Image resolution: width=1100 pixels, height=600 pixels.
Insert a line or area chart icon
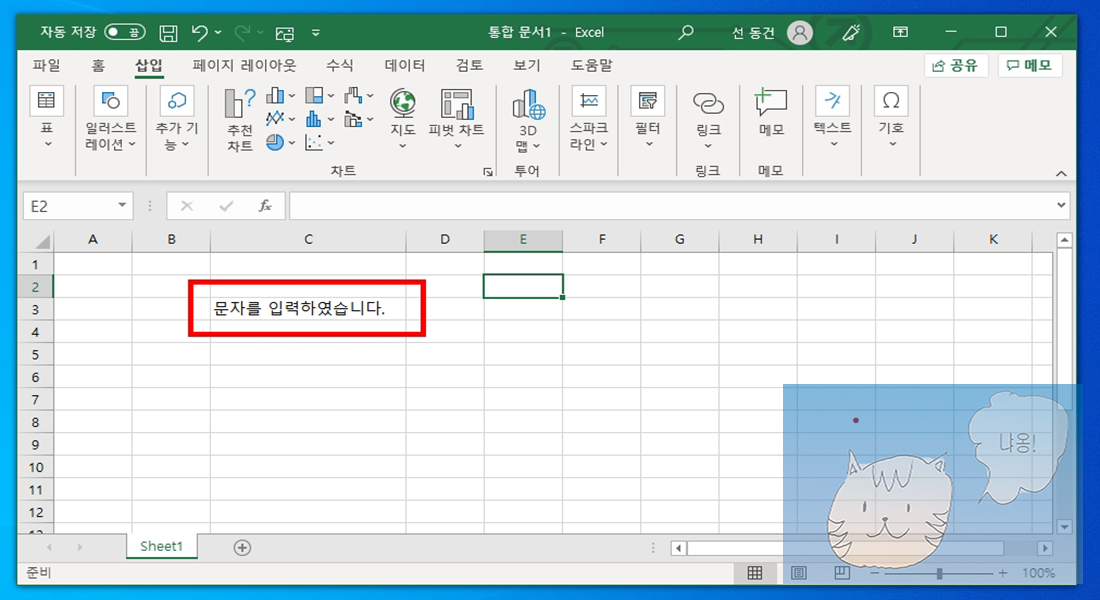coord(276,119)
